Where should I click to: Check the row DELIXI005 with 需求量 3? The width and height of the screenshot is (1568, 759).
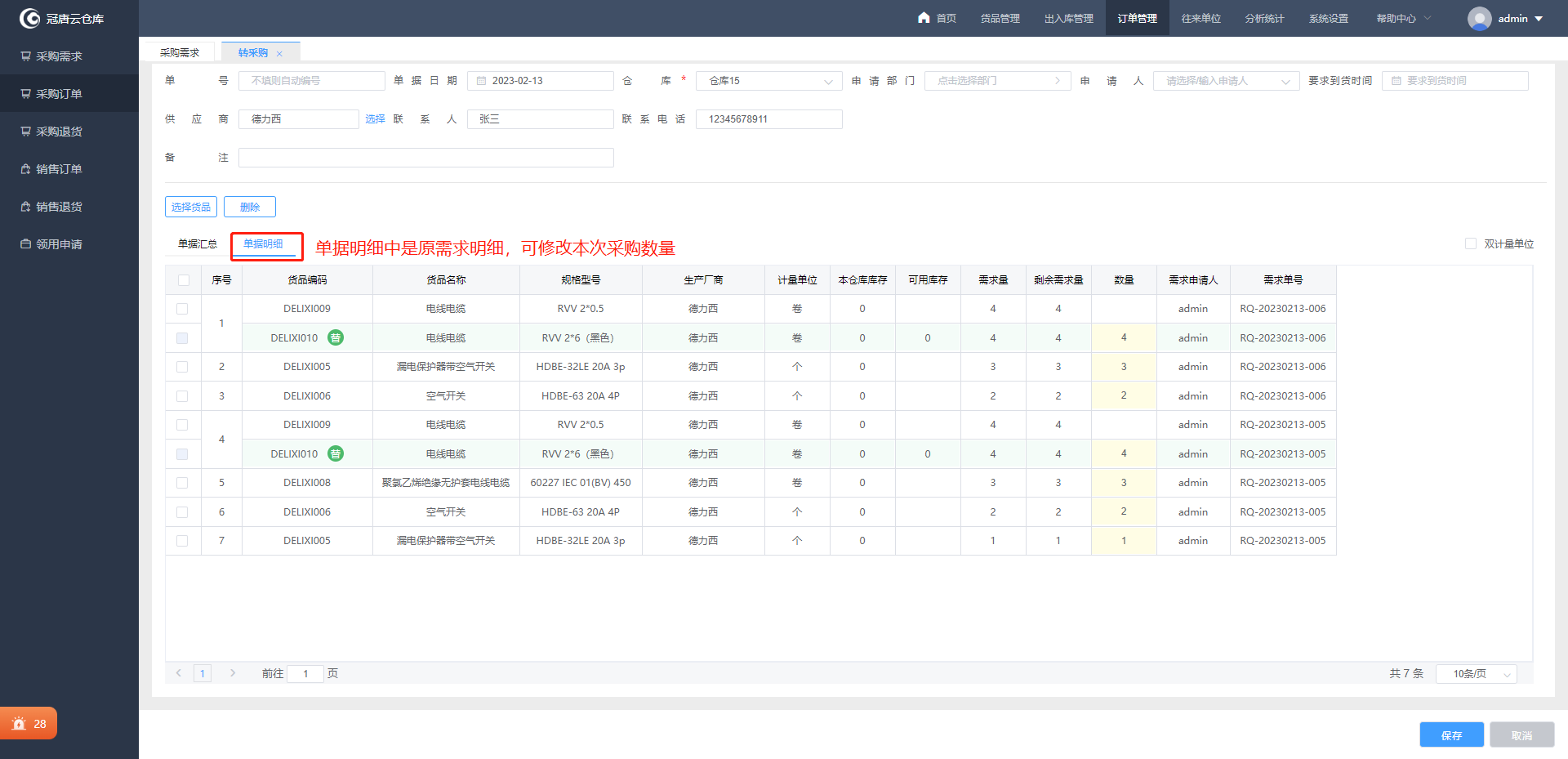click(182, 367)
